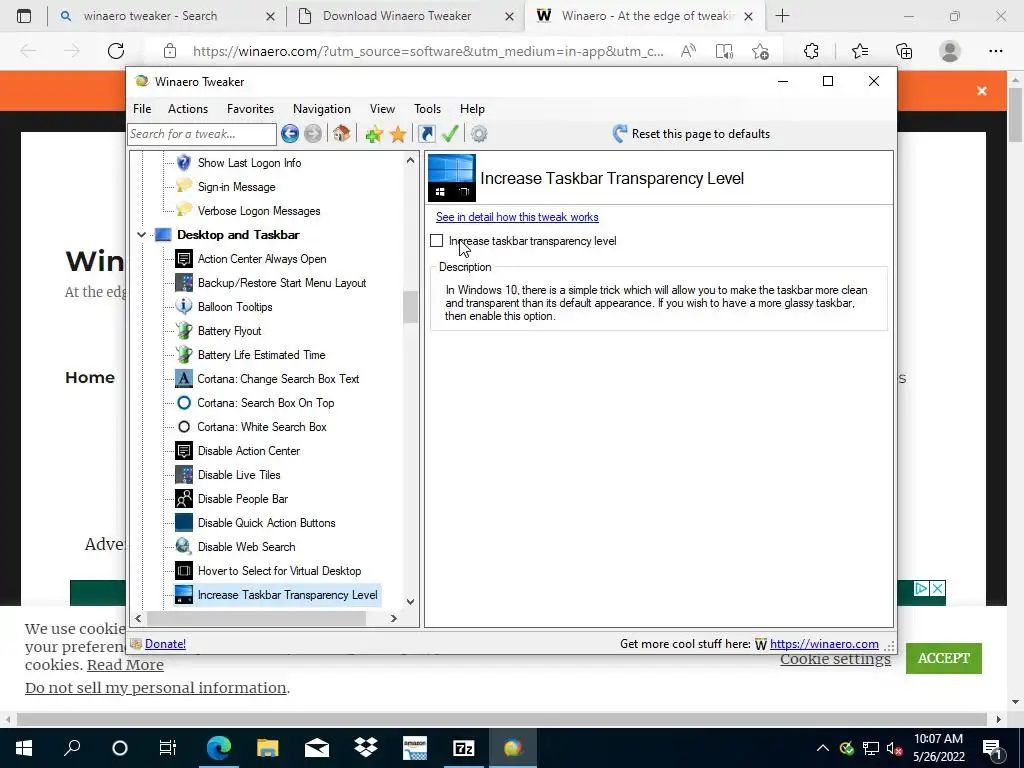
Task: Open the Actions menu
Action: point(188,109)
